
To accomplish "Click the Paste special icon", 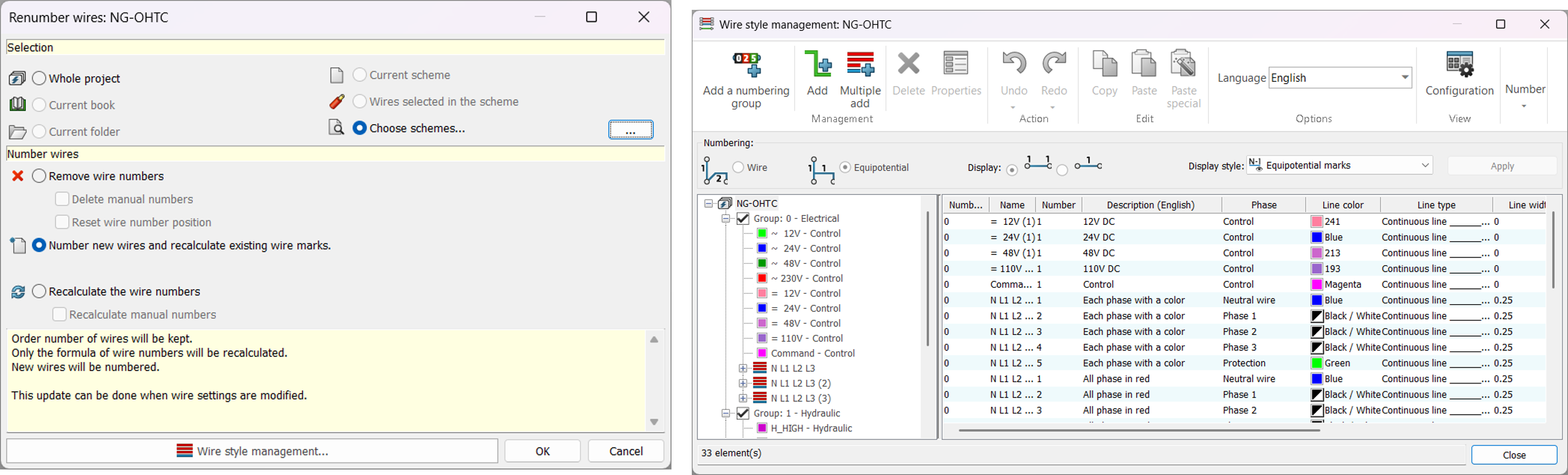I will tap(1183, 64).
